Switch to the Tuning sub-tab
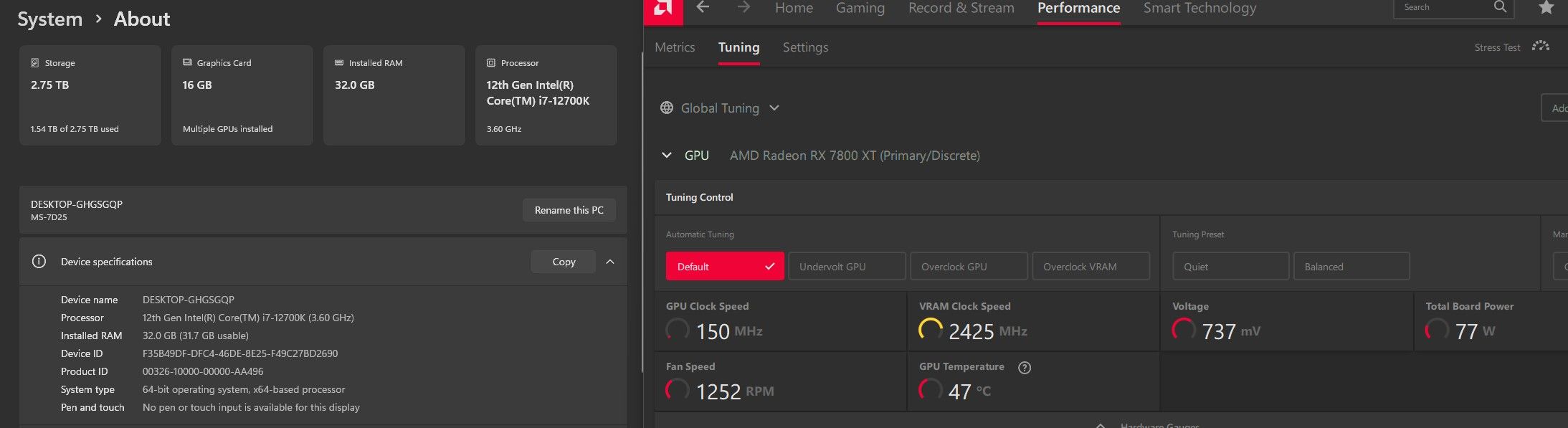This screenshot has width=1568, height=428. click(x=739, y=47)
